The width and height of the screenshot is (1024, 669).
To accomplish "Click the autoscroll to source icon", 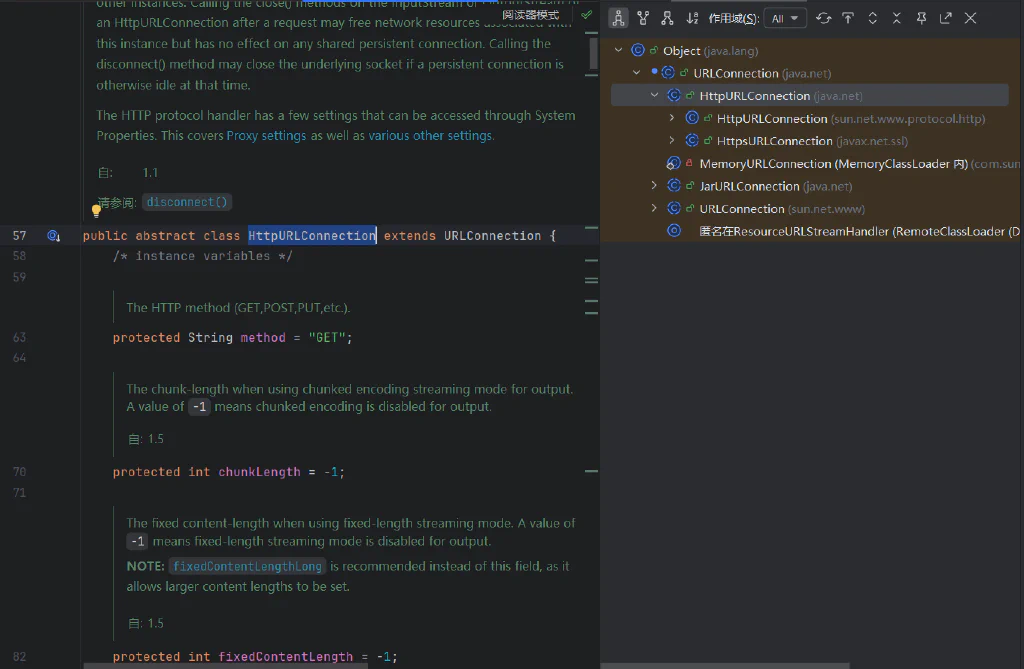I will [x=848, y=18].
